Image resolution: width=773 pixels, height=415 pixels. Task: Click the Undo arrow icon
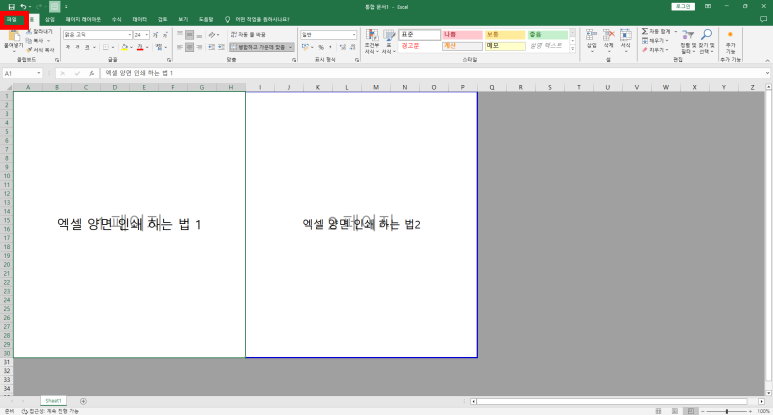tap(23, 7)
